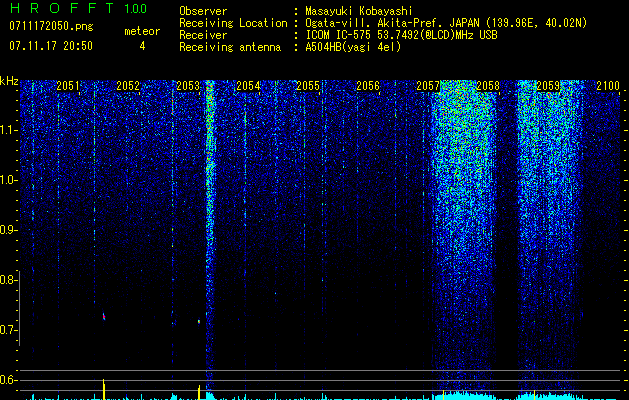The image size is (629, 400).
Task: Click the 0.8 frequency axis label
Action: point(8,280)
